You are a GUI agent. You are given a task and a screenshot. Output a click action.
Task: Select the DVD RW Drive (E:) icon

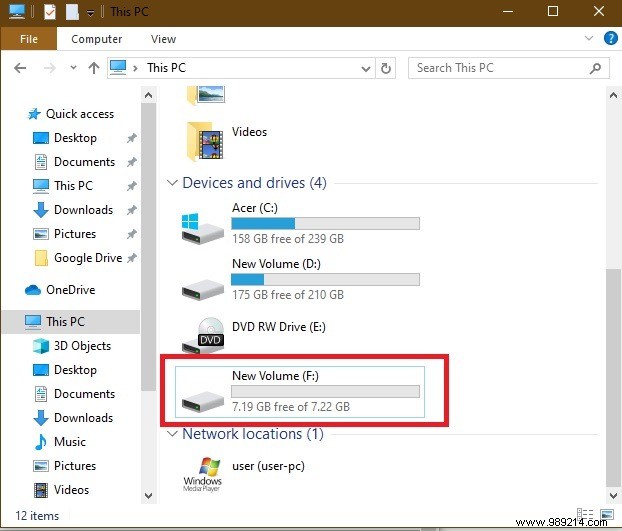point(203,335)
